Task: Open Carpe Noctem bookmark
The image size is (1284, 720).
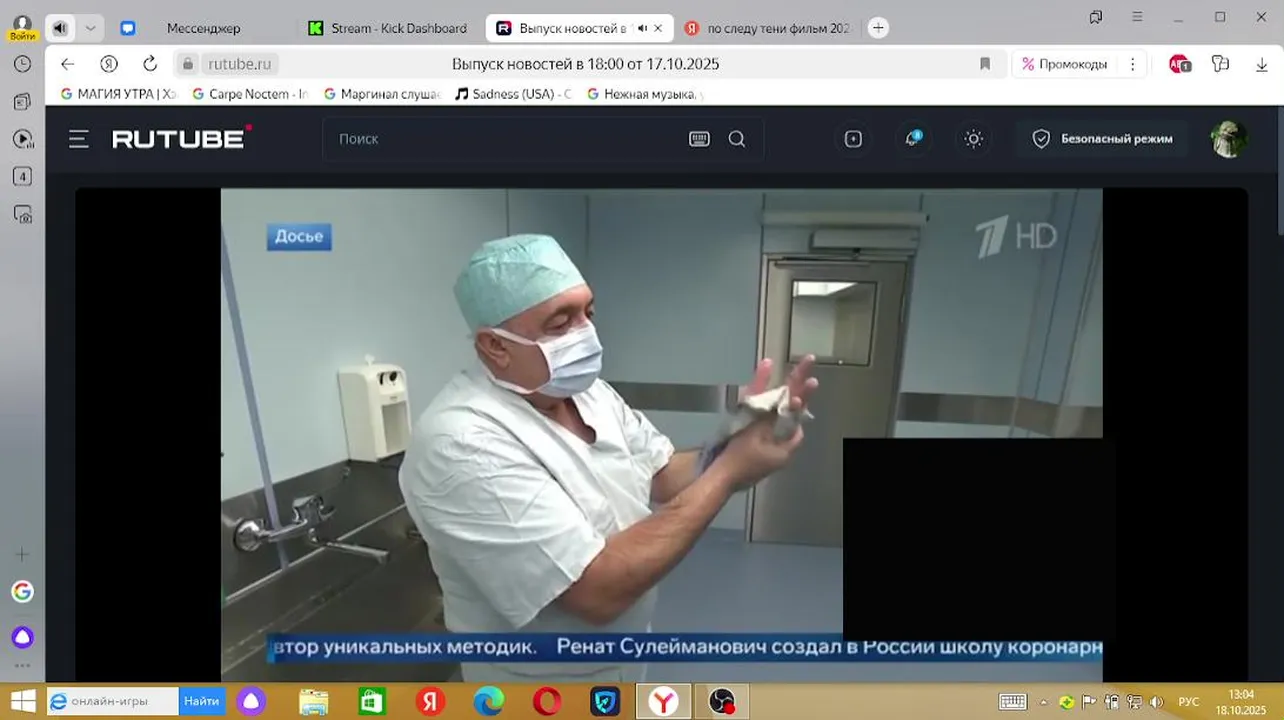Action: pyautogui.click(x=250, y=94)
